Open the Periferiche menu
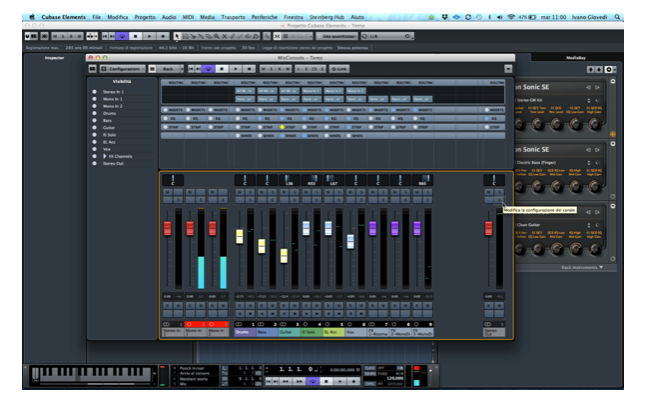This screenshot has height=413, width=656. click(264, 17)
